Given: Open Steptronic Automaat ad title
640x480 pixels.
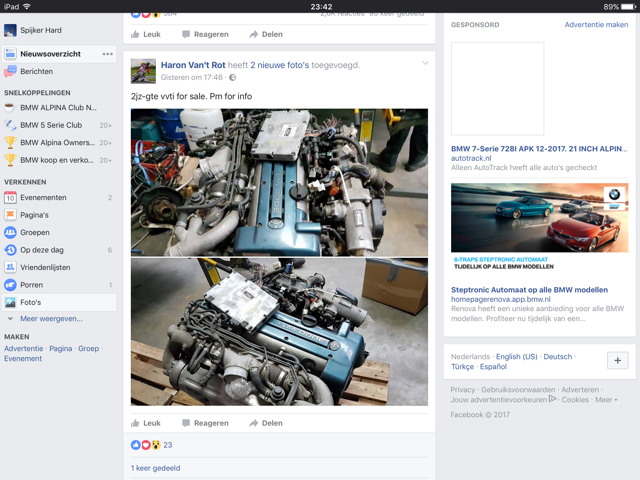Looking at the screenshot, I should [x=529, y=290].
